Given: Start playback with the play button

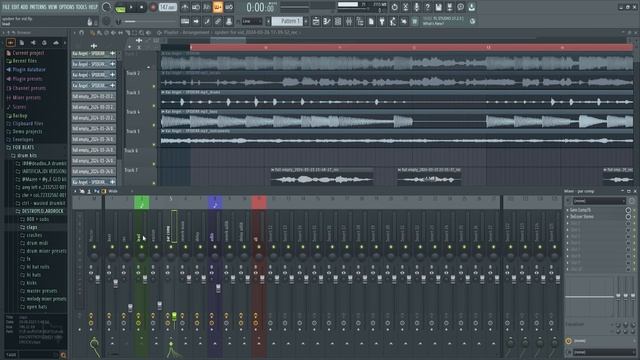Looking at the screenshot, I should coord(131,7).
